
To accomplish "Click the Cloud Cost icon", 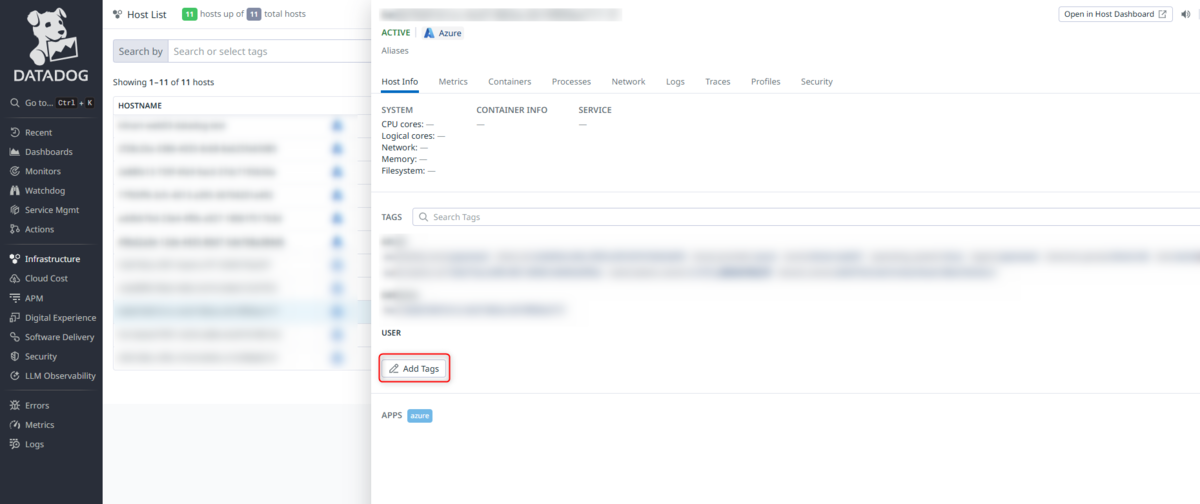I will pyautogui.click(x=14, y=278).
